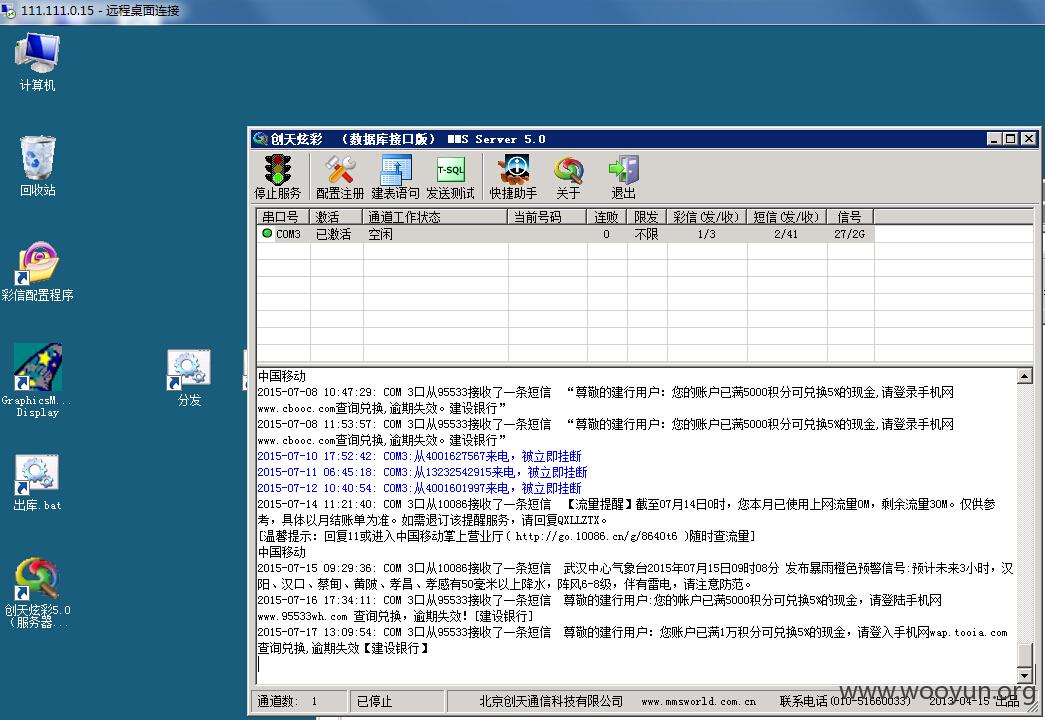The image size is (1045, 720).
Task: Click the 通道工作状态 column header
Action: [x=435, y=217]
